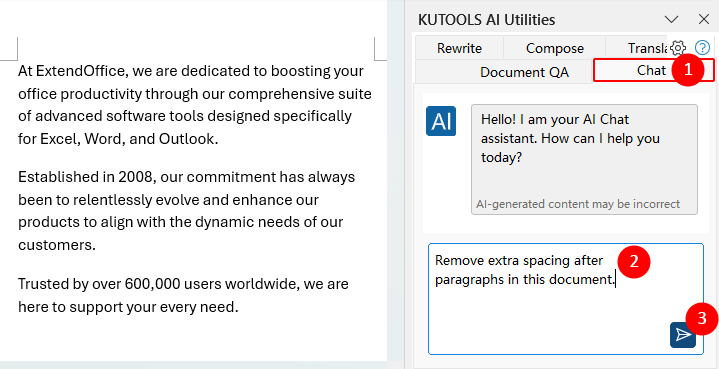Expand the pane options dropdown arrow
The image size is (719, 369).
point(671,19)
